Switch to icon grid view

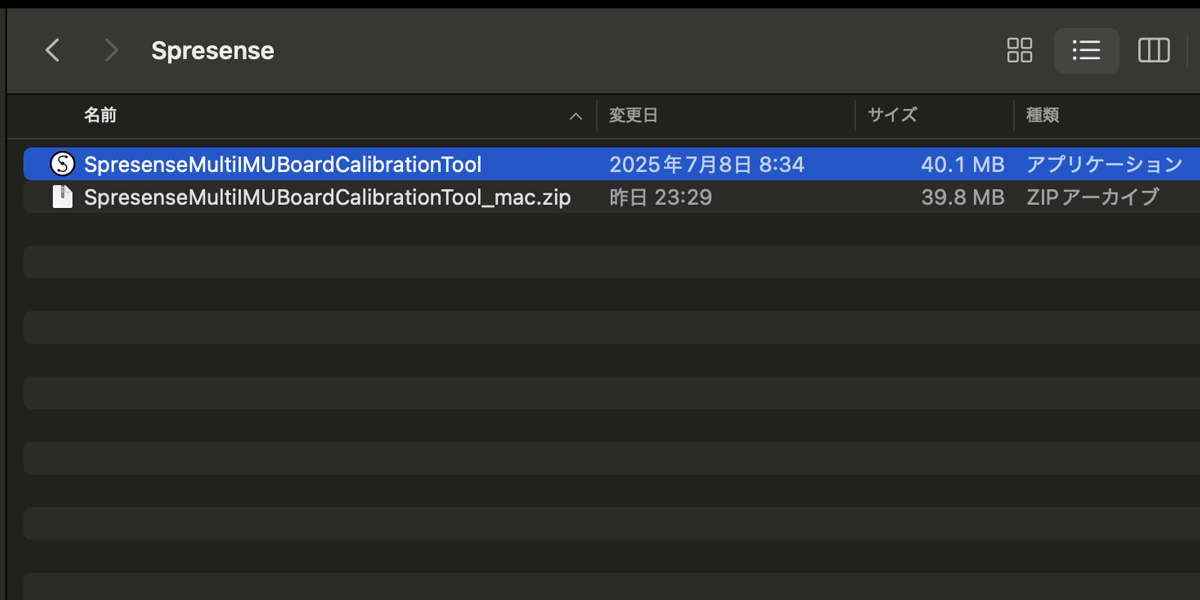point(1019,51)
